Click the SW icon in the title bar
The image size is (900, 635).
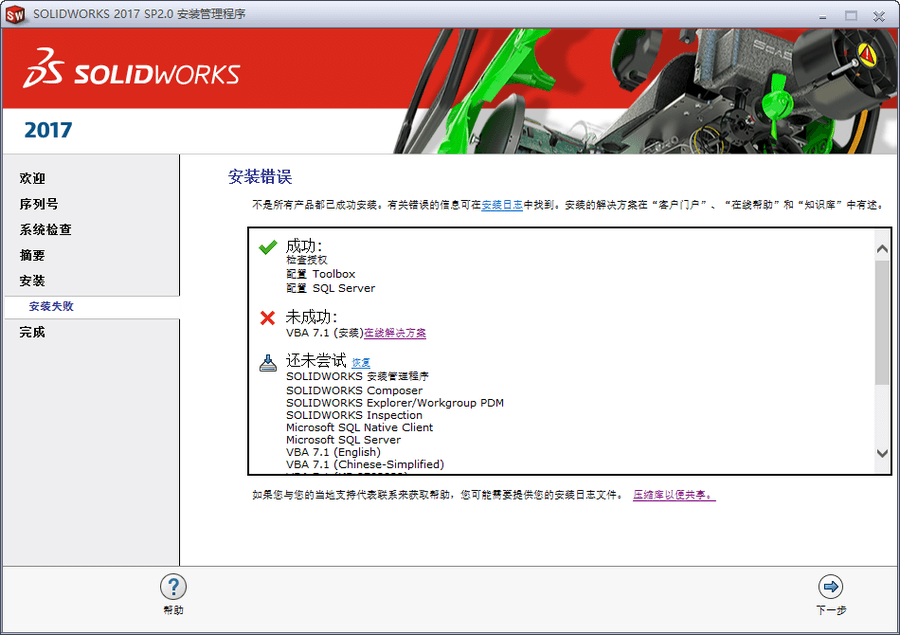(13, 14)
